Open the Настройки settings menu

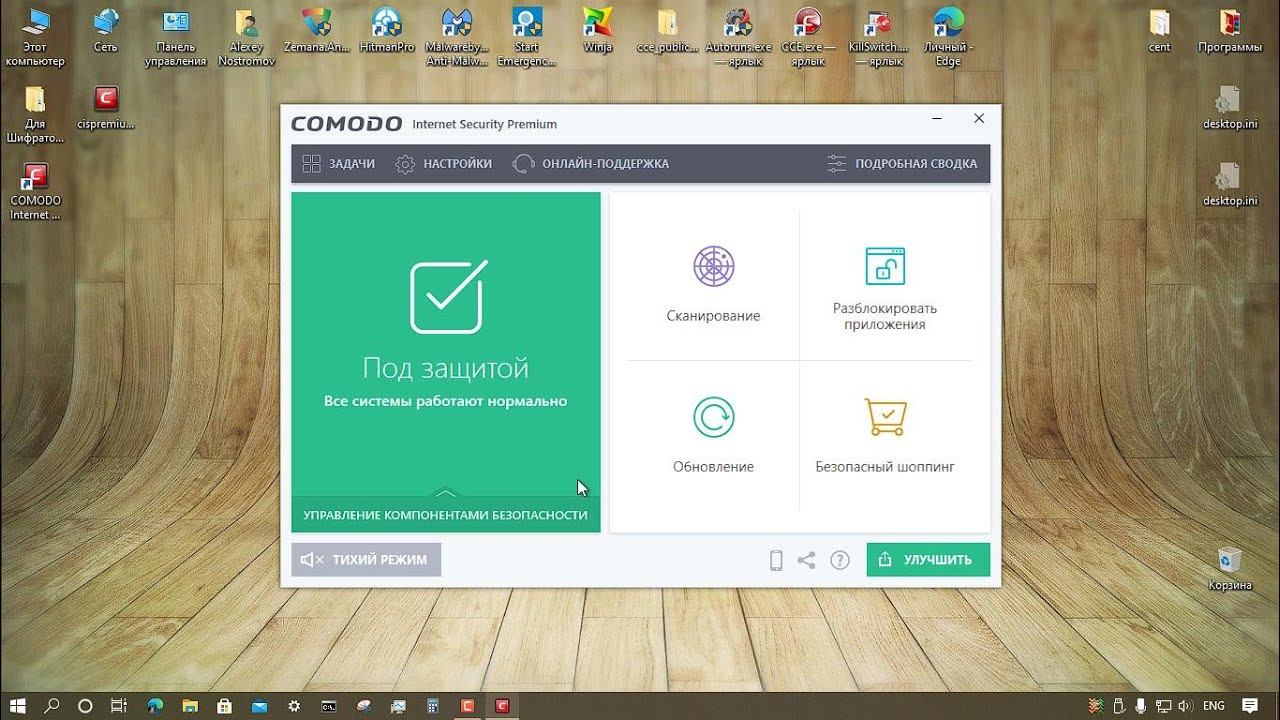(x=444, y=163)
